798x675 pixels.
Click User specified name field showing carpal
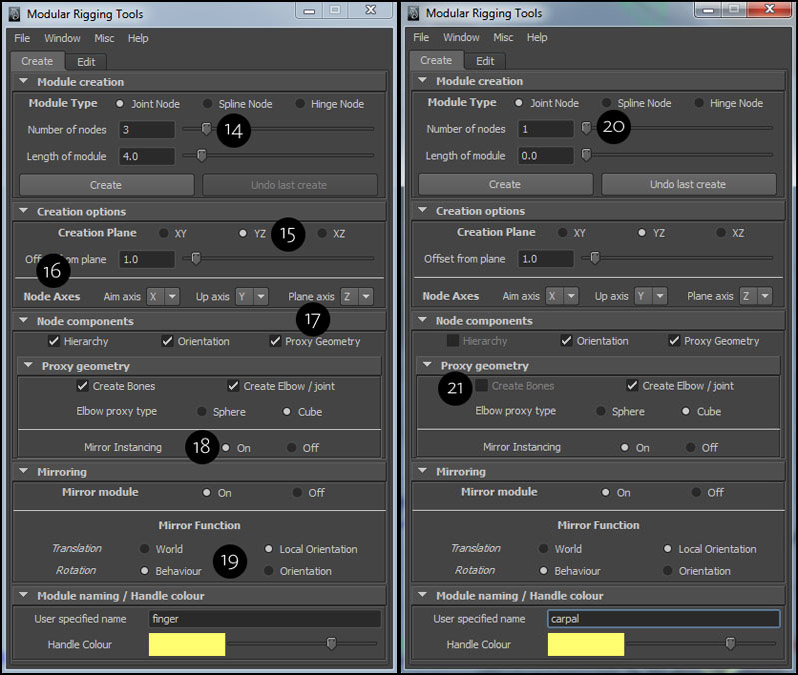[x=664, y=618]
